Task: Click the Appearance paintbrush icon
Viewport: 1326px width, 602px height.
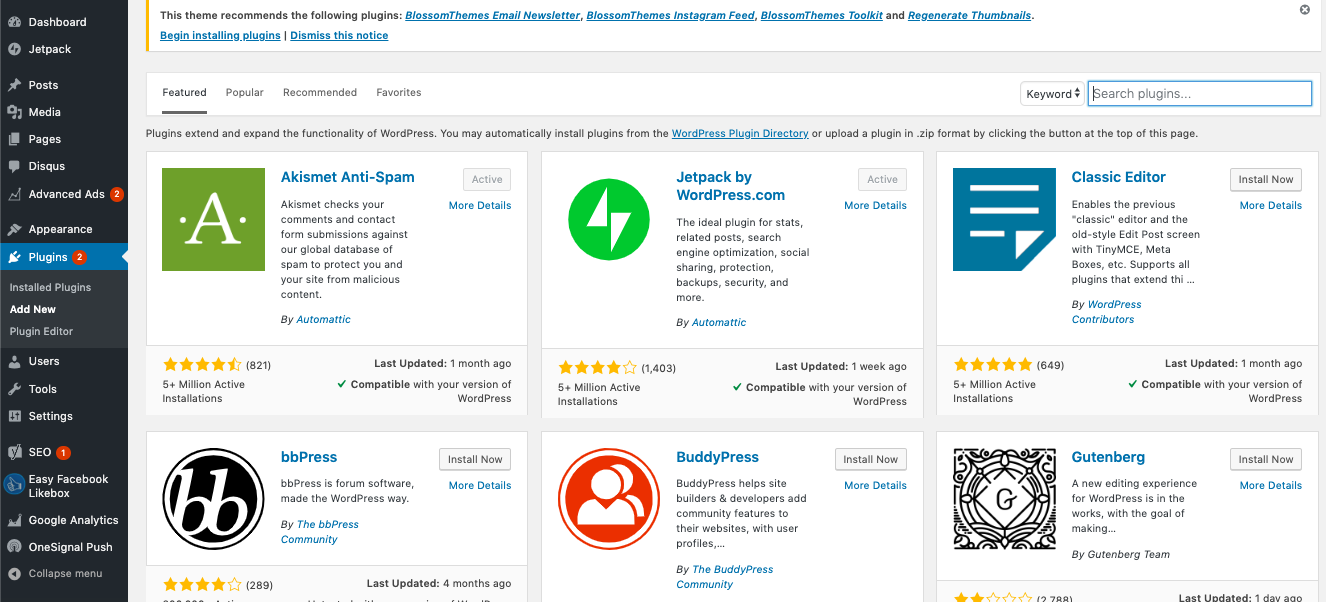Action: (14, 229)
